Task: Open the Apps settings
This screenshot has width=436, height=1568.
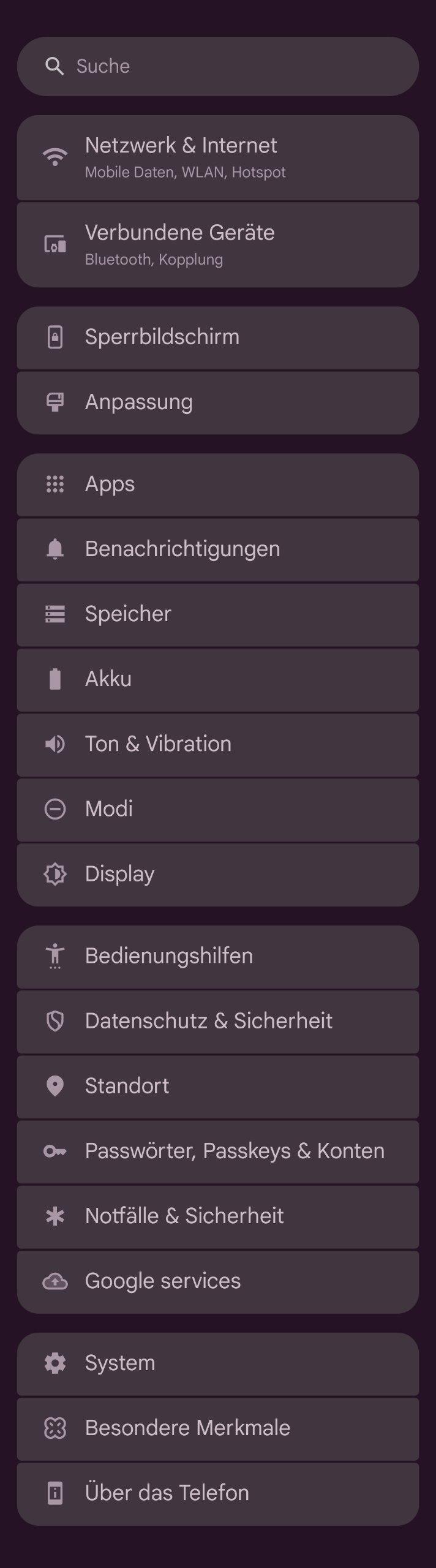Action: (218, 484)
